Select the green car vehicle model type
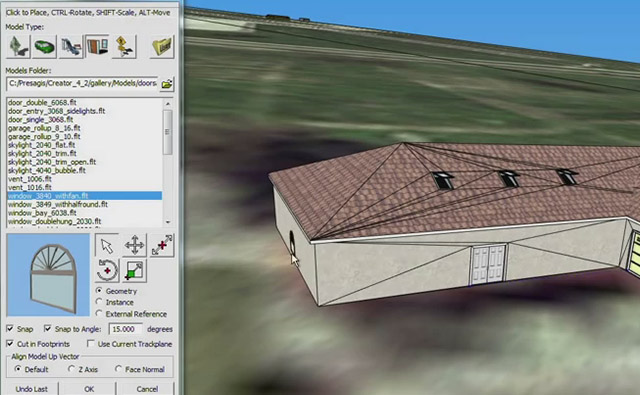 pos(44,47)
